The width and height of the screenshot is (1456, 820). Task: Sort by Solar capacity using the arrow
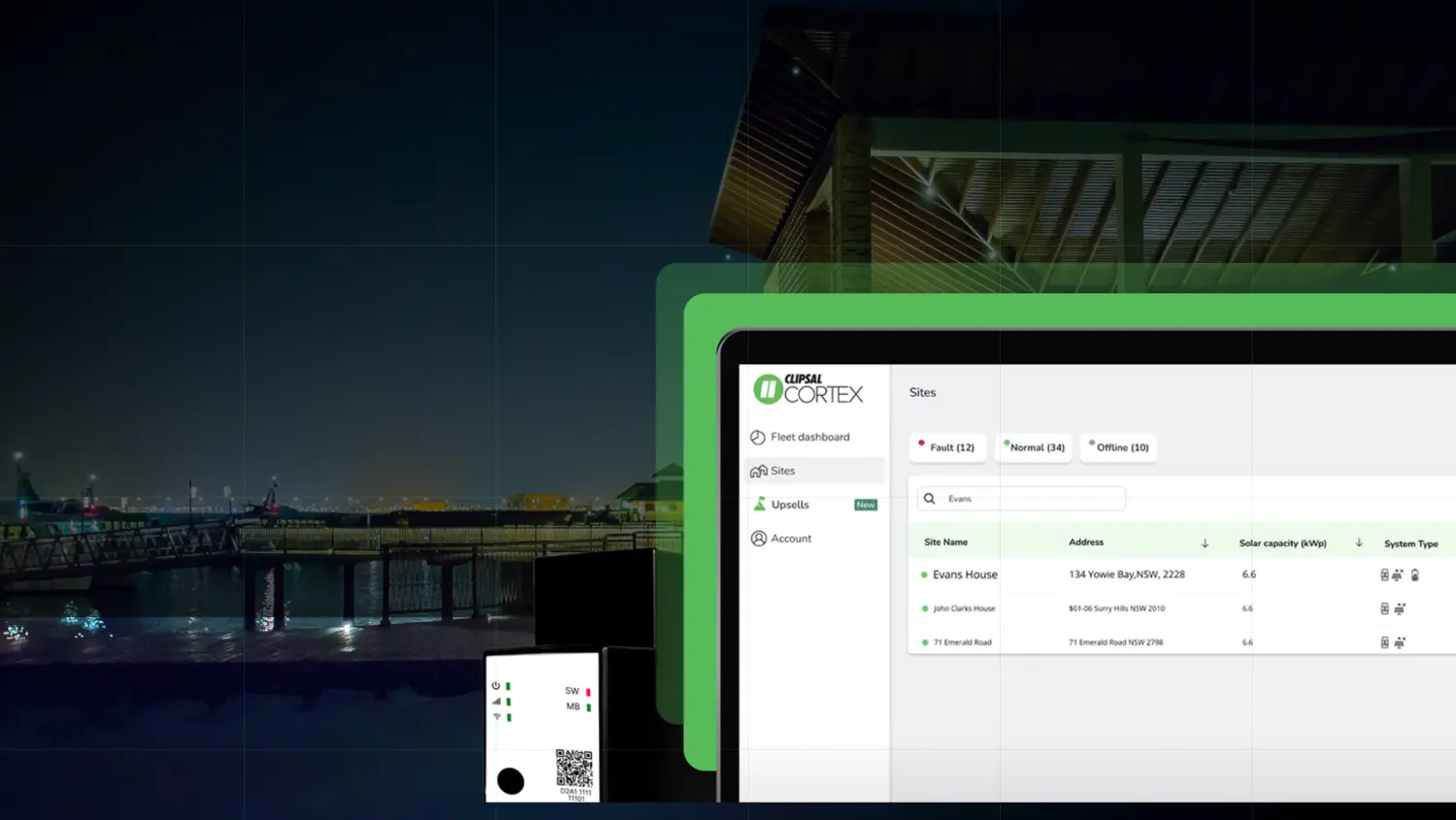(x=1359, y=542)
